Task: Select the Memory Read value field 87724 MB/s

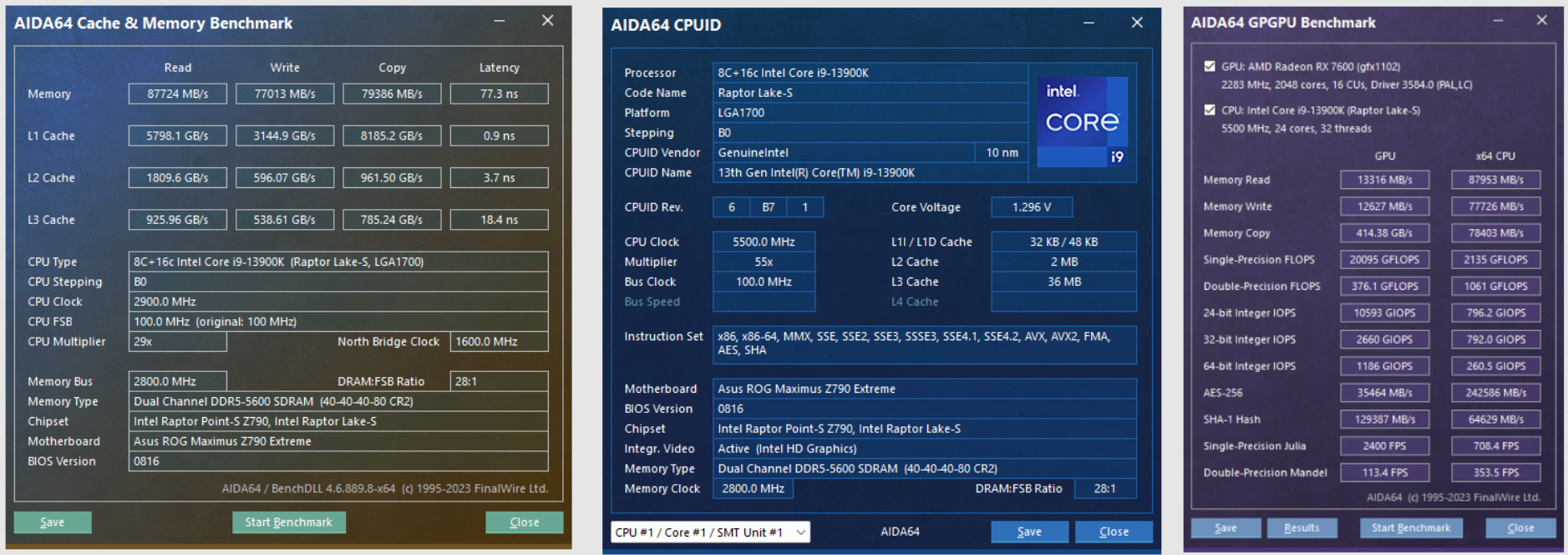Action: coord(177,94)
